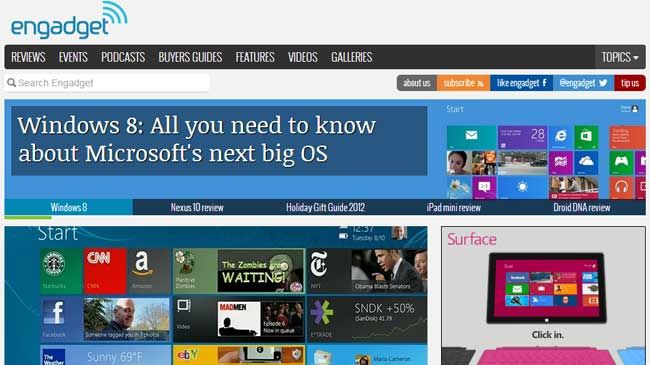
Task: Click the Mad Men video tile
Action: pos(239,319)
